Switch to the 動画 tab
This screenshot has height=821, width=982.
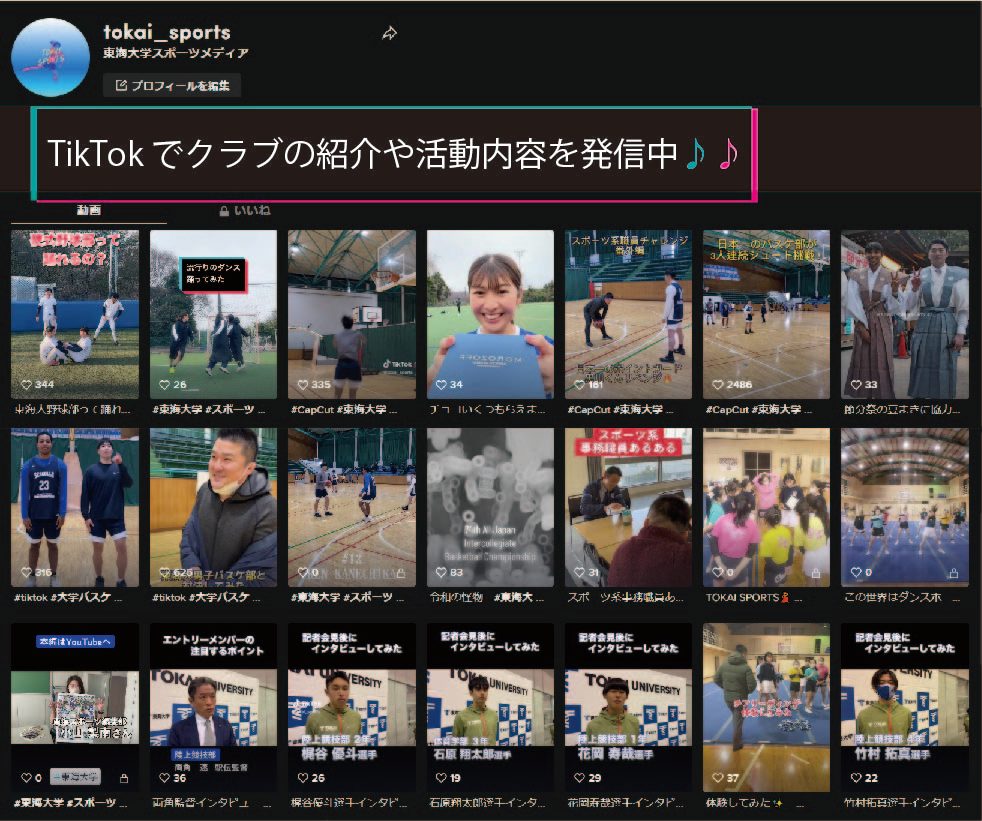point(88,211)
